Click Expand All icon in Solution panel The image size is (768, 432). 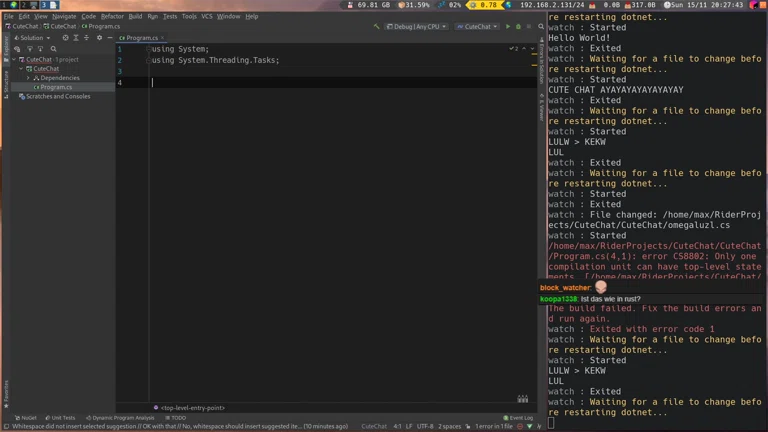76,38
